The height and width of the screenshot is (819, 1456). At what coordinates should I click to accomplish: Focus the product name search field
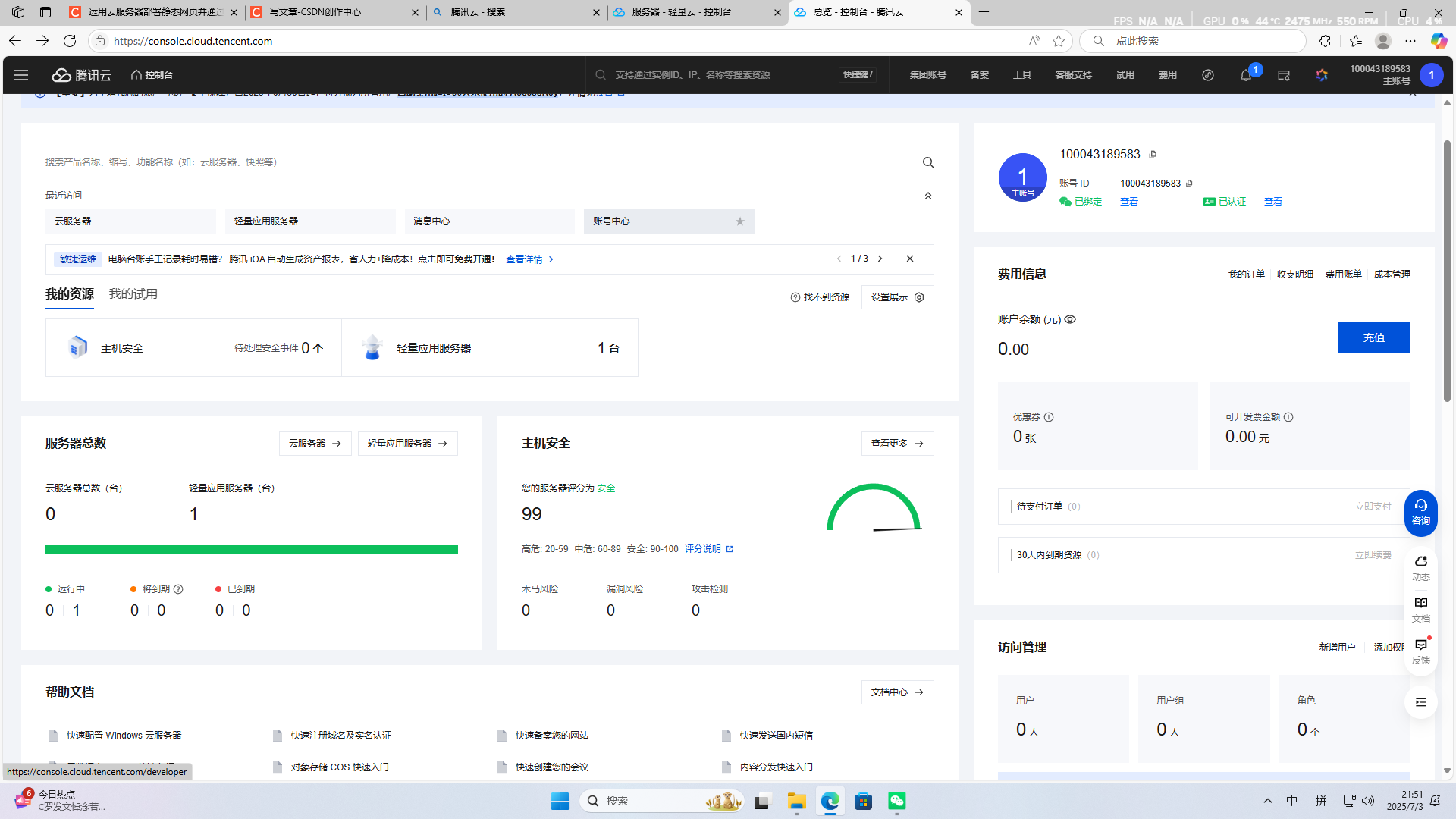tap(482, 162)
